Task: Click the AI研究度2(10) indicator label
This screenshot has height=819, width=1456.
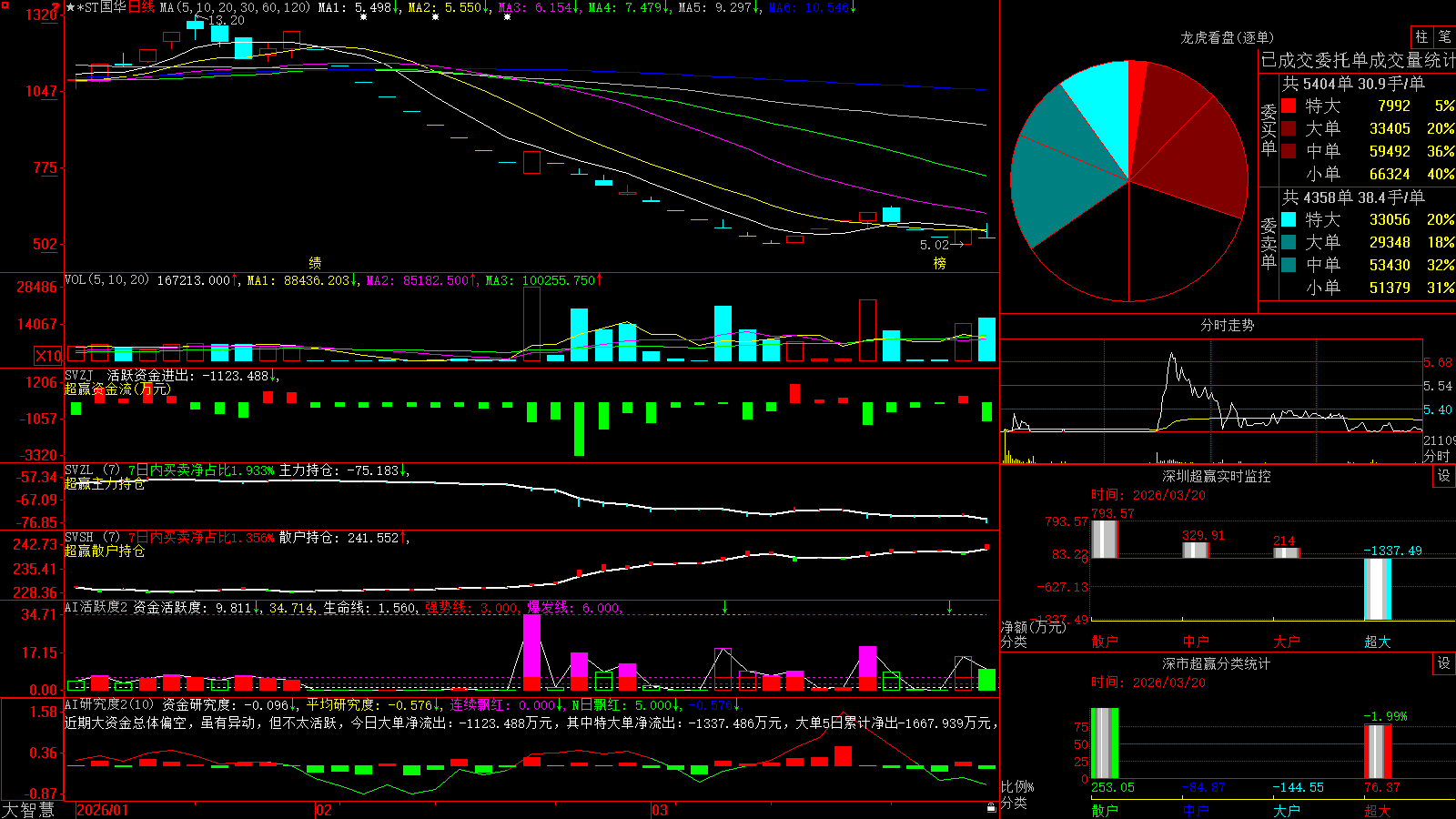Action: click(x=110, y=704)
